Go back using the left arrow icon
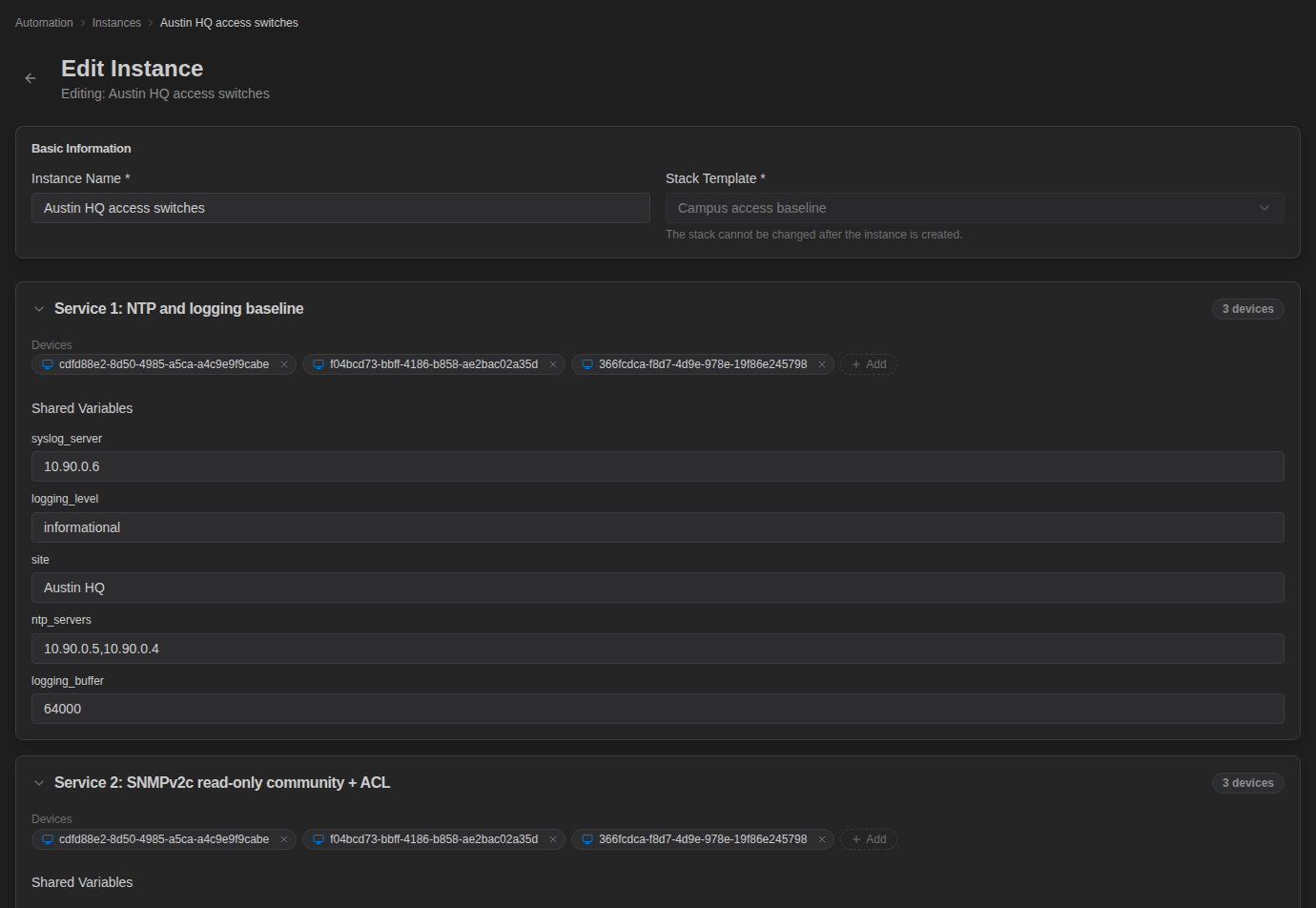 [31, 78]
